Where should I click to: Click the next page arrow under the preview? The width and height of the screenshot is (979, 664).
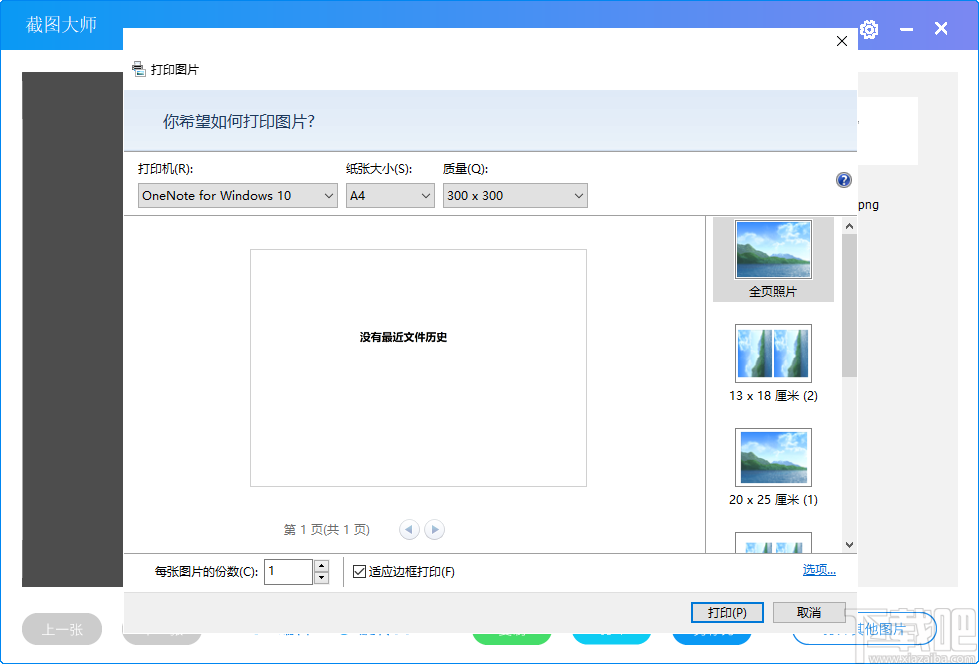click(434, 529)
